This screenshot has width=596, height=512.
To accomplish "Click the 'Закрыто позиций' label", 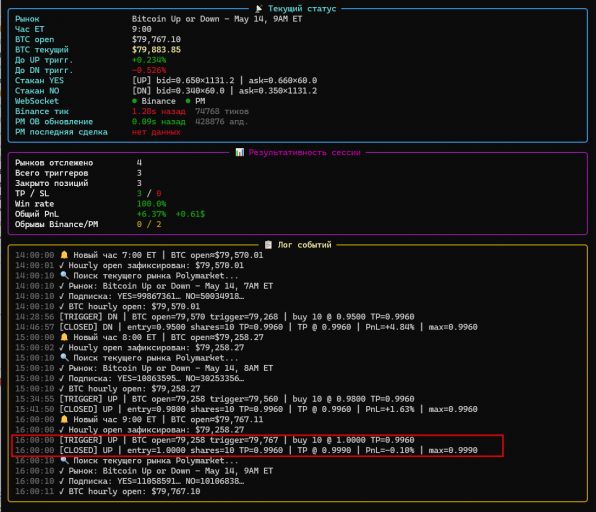I will (52, 183).
